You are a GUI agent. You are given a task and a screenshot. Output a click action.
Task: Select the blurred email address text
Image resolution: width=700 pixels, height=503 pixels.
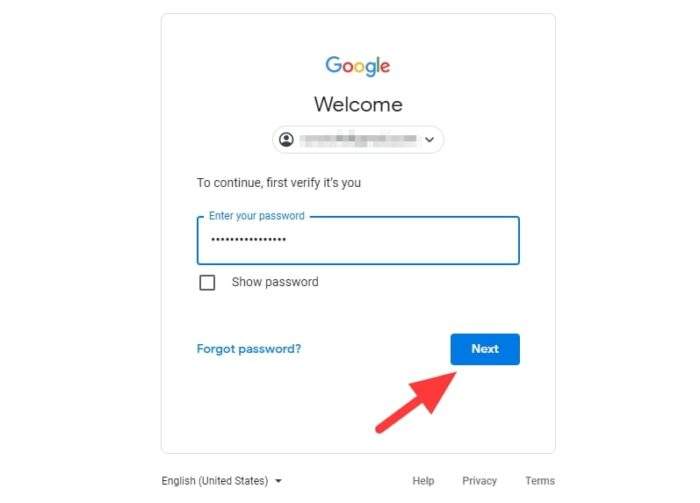(358, 139)
